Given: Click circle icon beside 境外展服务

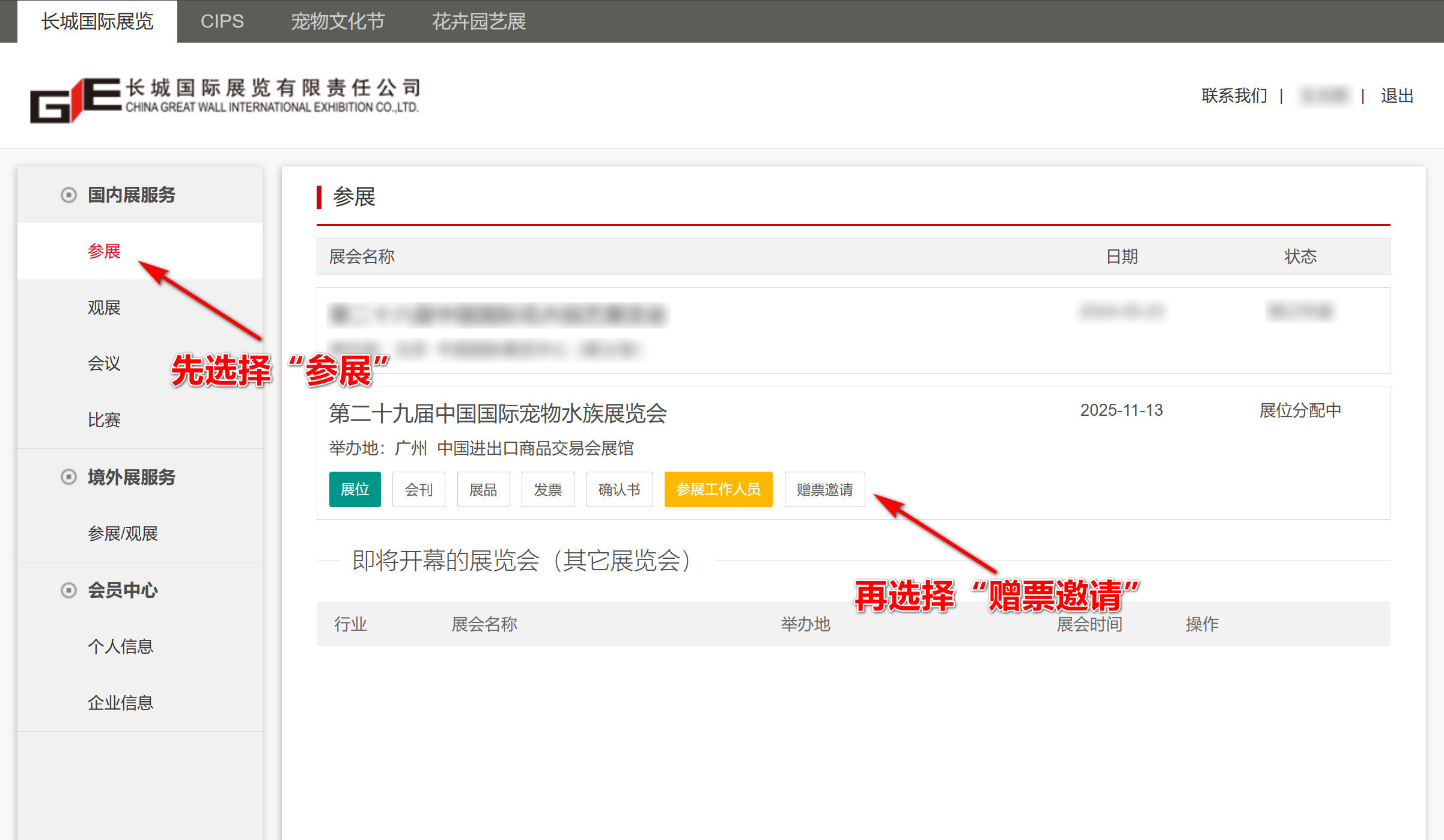Looking at the screenshot, I should click(69, 477).
